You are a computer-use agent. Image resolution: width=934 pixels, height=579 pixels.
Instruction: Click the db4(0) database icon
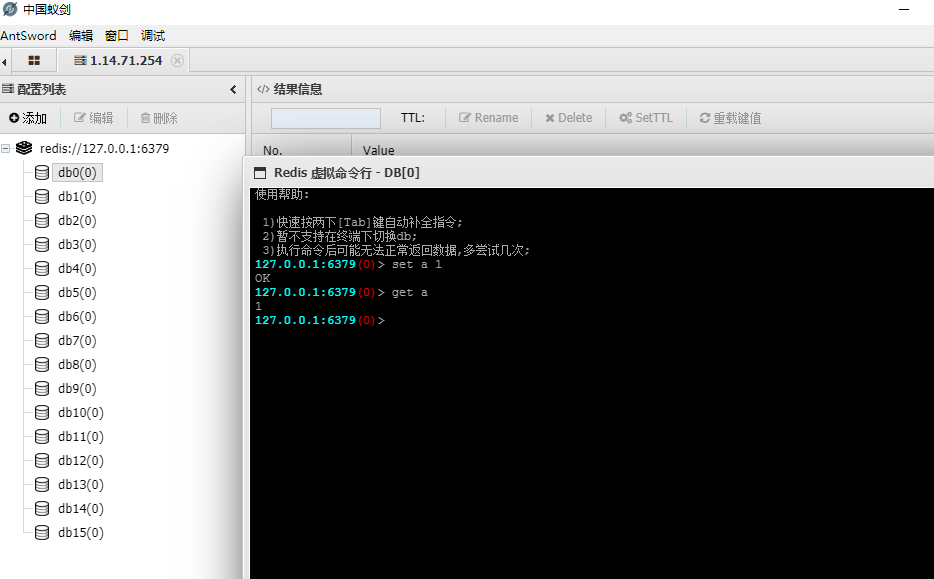pos(42,269)
